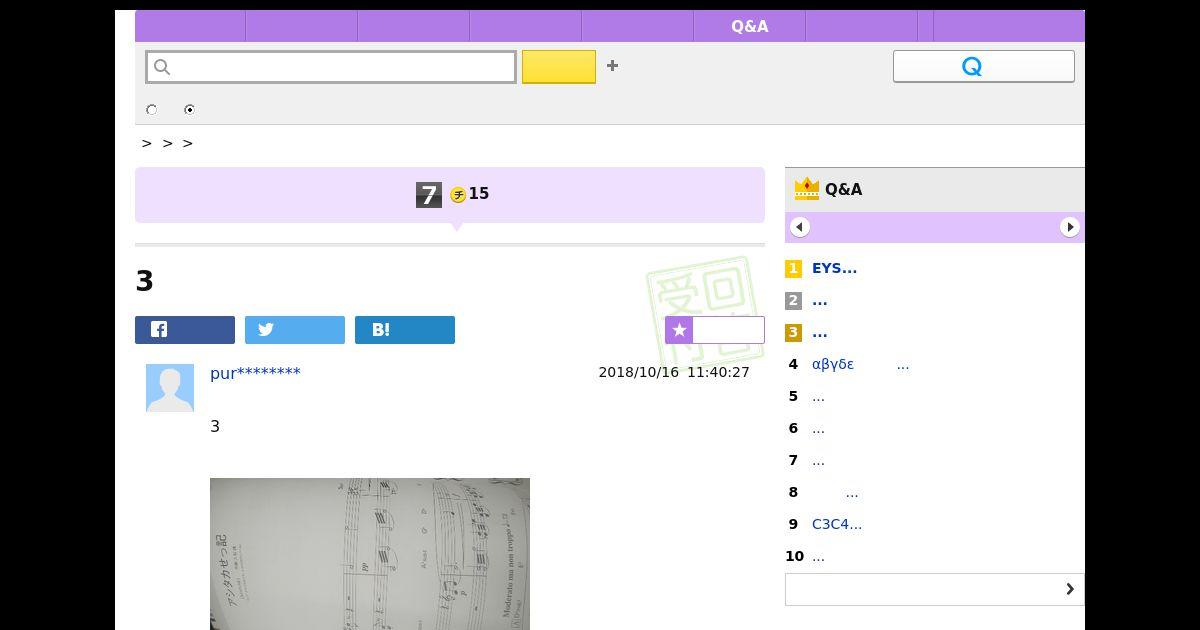Click the chevron box below ranking list
Viewport: 1200px width, 630px height.
point(935,589)
